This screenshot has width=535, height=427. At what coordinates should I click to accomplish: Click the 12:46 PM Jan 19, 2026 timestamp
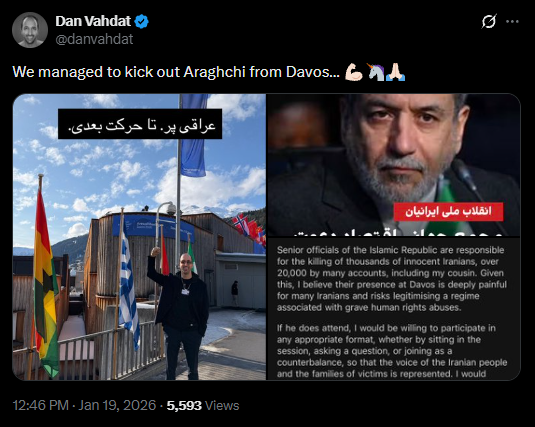point(84,405)
